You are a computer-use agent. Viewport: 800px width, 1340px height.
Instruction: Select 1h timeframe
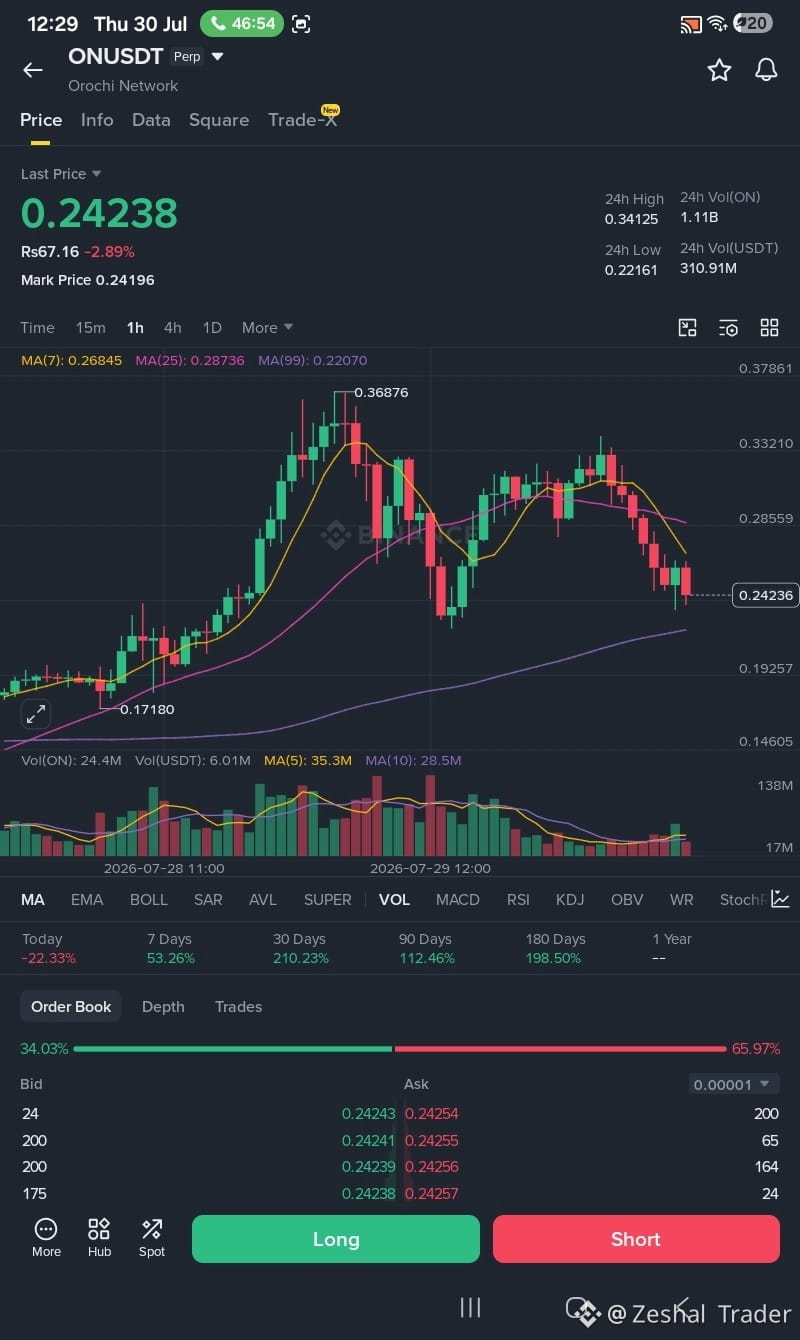tap(135, 328)
